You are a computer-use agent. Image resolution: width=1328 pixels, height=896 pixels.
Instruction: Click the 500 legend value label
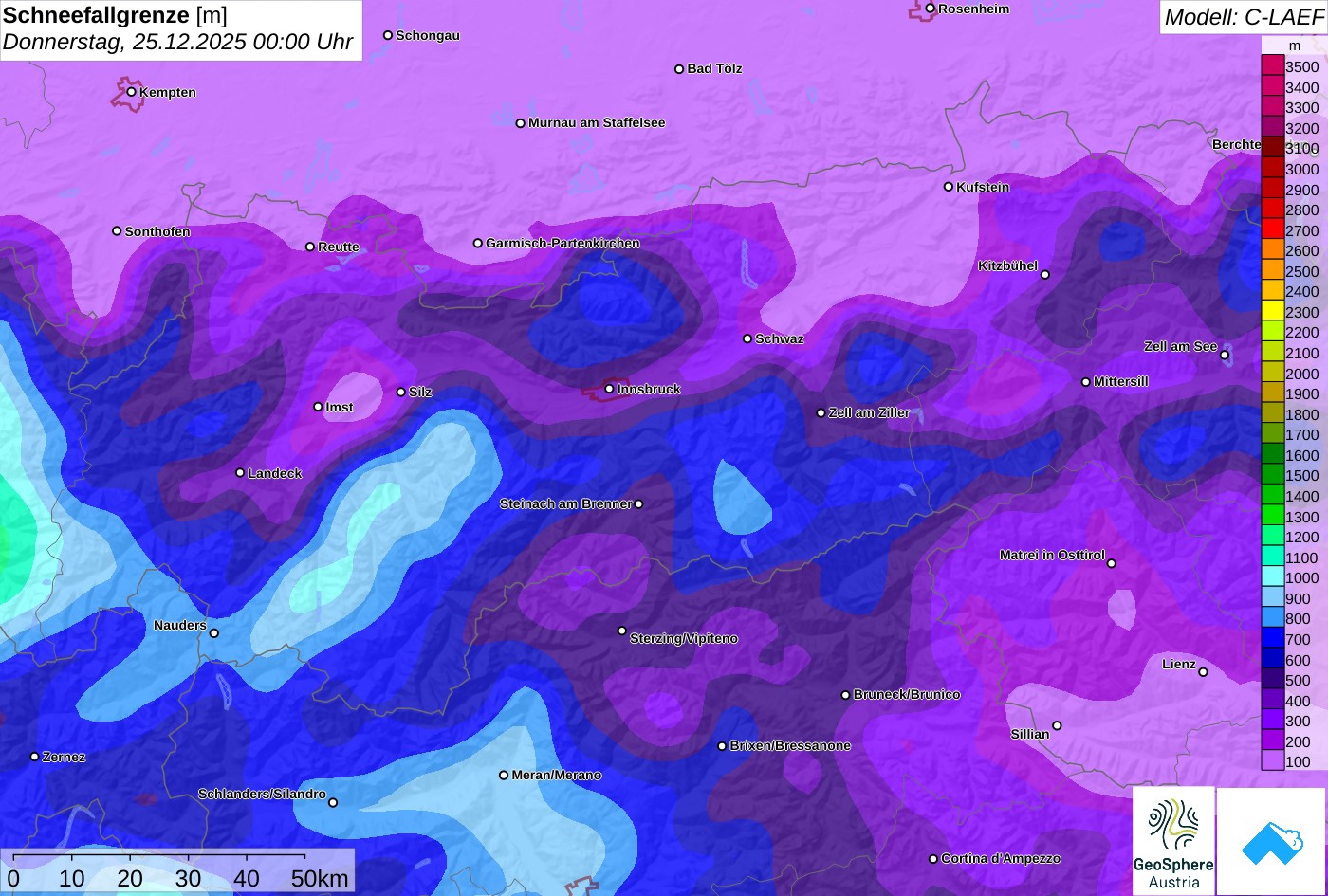tap(1298, 680)
